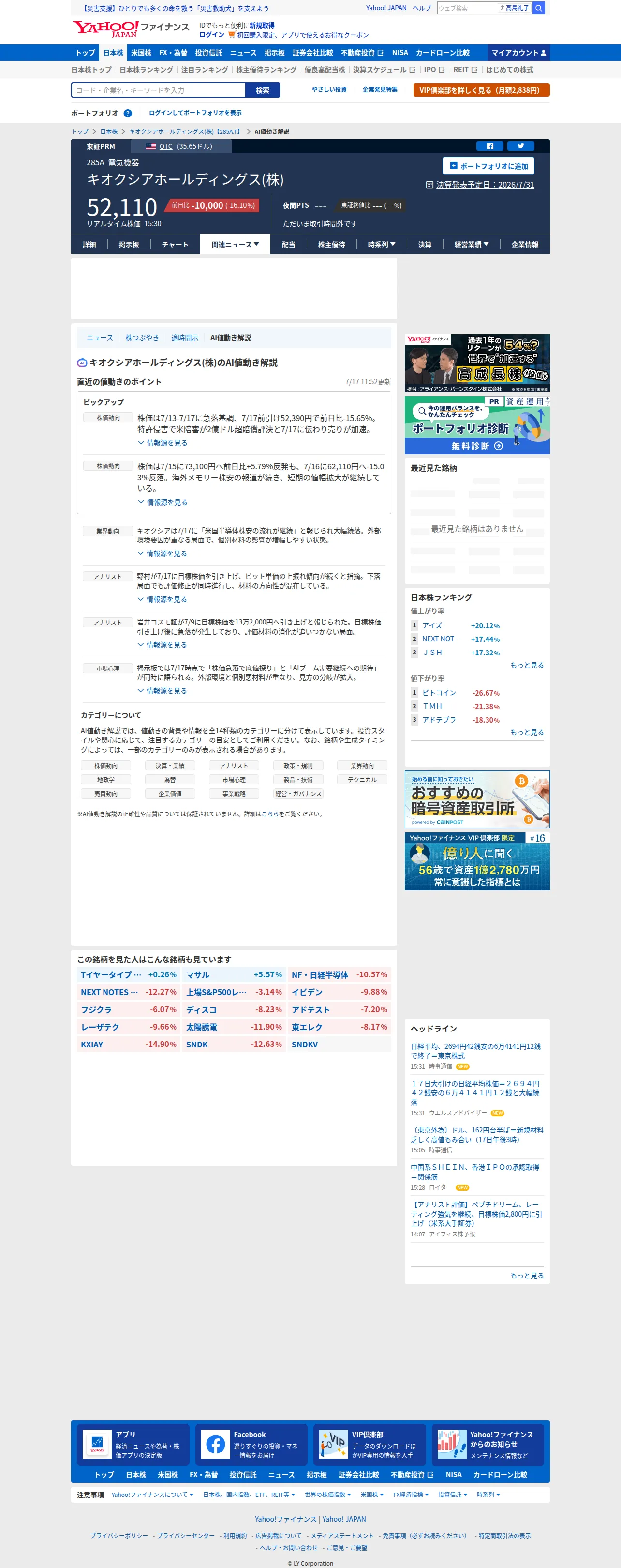Open the 高成長株 advertisement thumbnail

[x=477, y=363]
